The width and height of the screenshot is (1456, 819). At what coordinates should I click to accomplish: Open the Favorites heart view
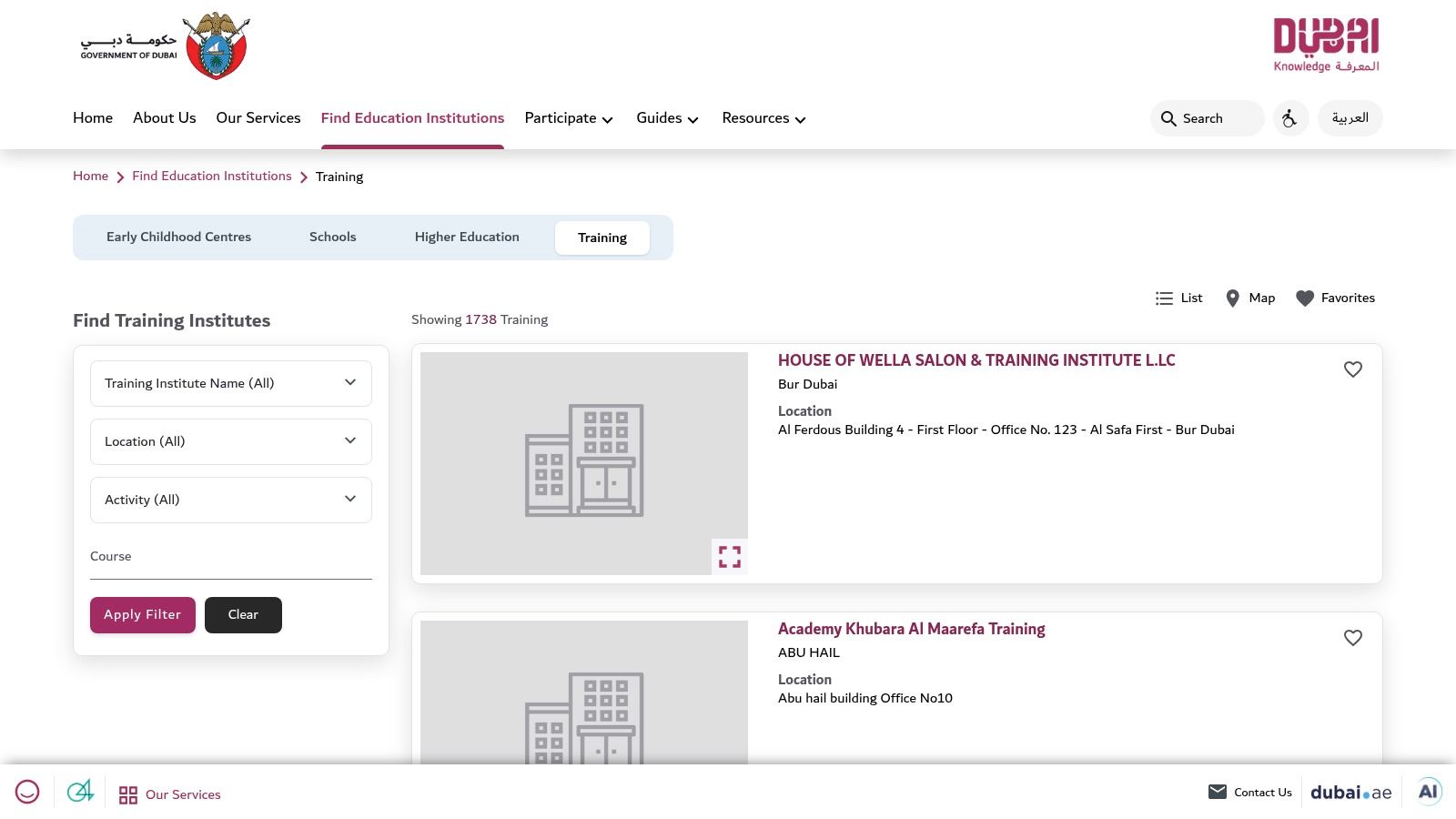[1335, 298]
